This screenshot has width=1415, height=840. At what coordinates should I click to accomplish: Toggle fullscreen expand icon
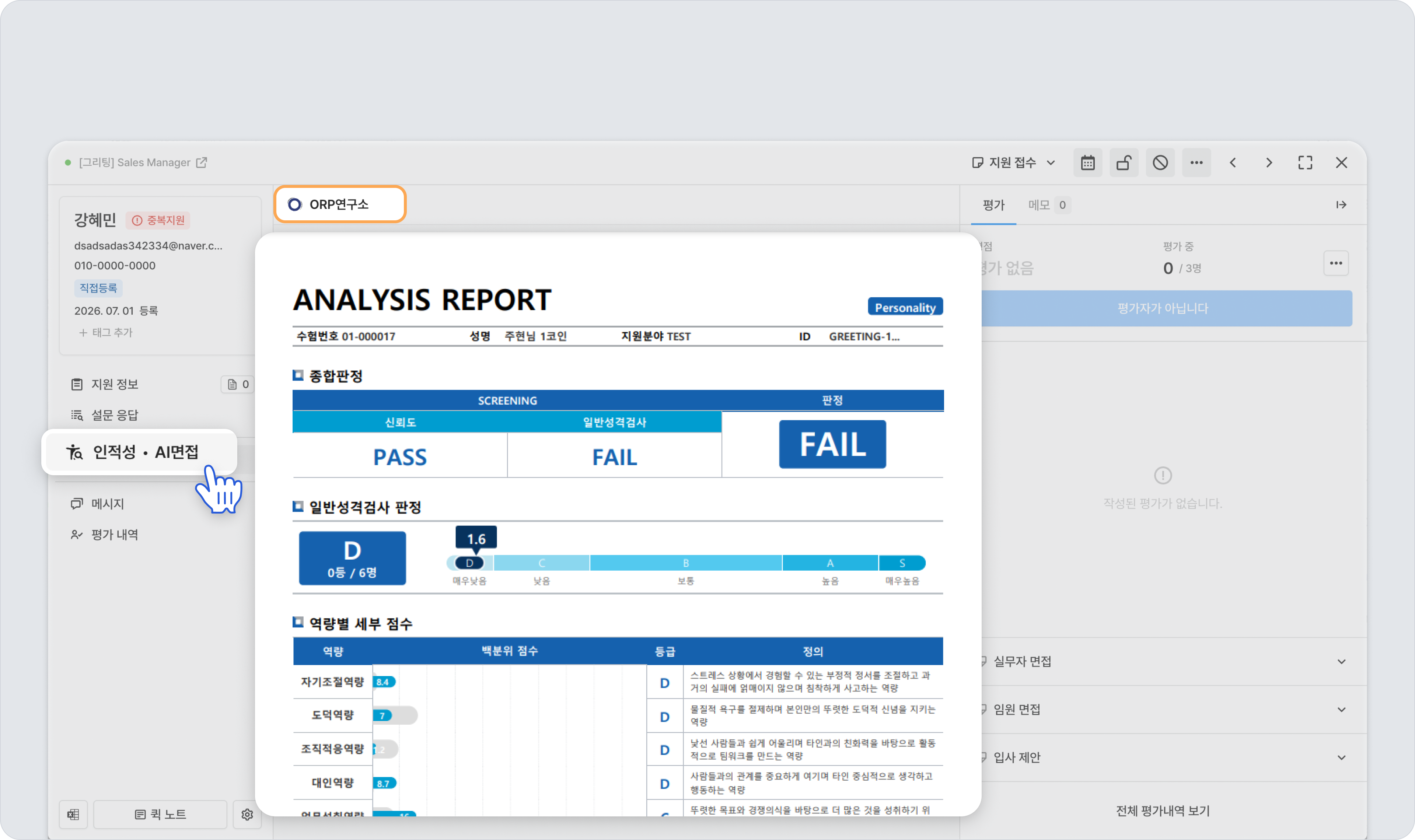click(x=1305, y=163)
